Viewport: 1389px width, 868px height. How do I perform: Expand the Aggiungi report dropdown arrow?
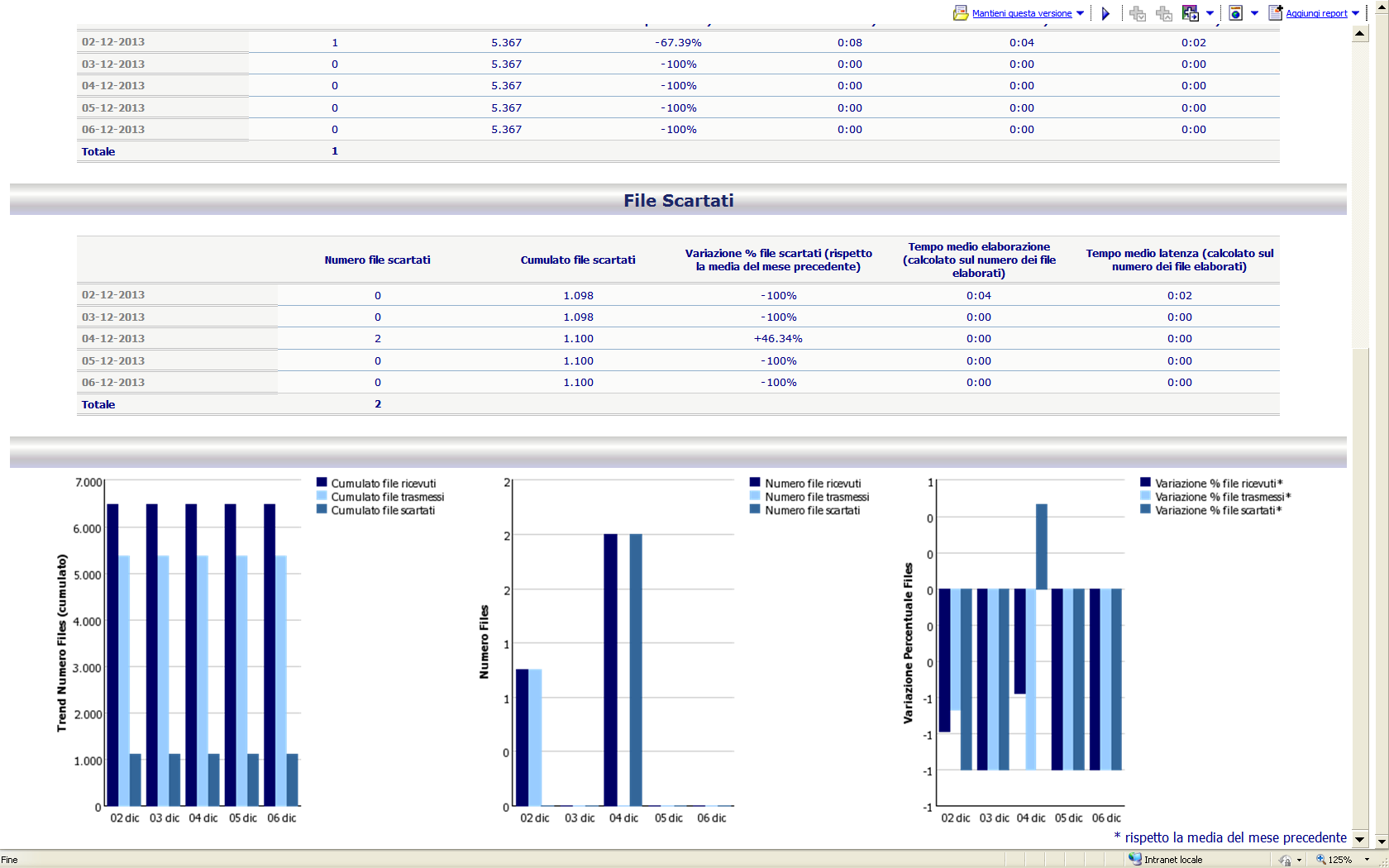(1356, 13)
